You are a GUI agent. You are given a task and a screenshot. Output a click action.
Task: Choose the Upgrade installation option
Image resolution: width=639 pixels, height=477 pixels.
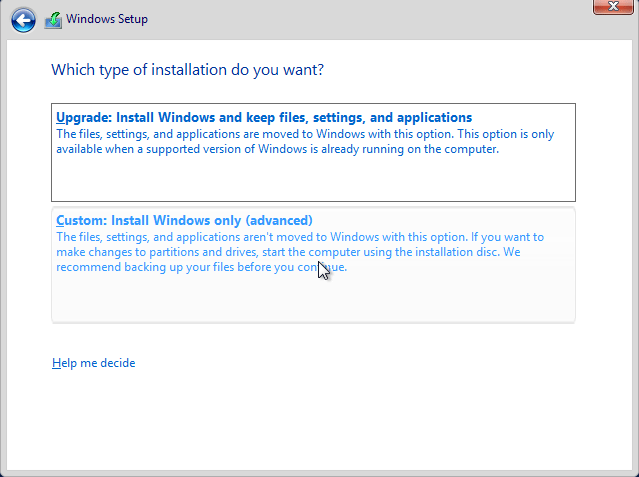point(313,152)
